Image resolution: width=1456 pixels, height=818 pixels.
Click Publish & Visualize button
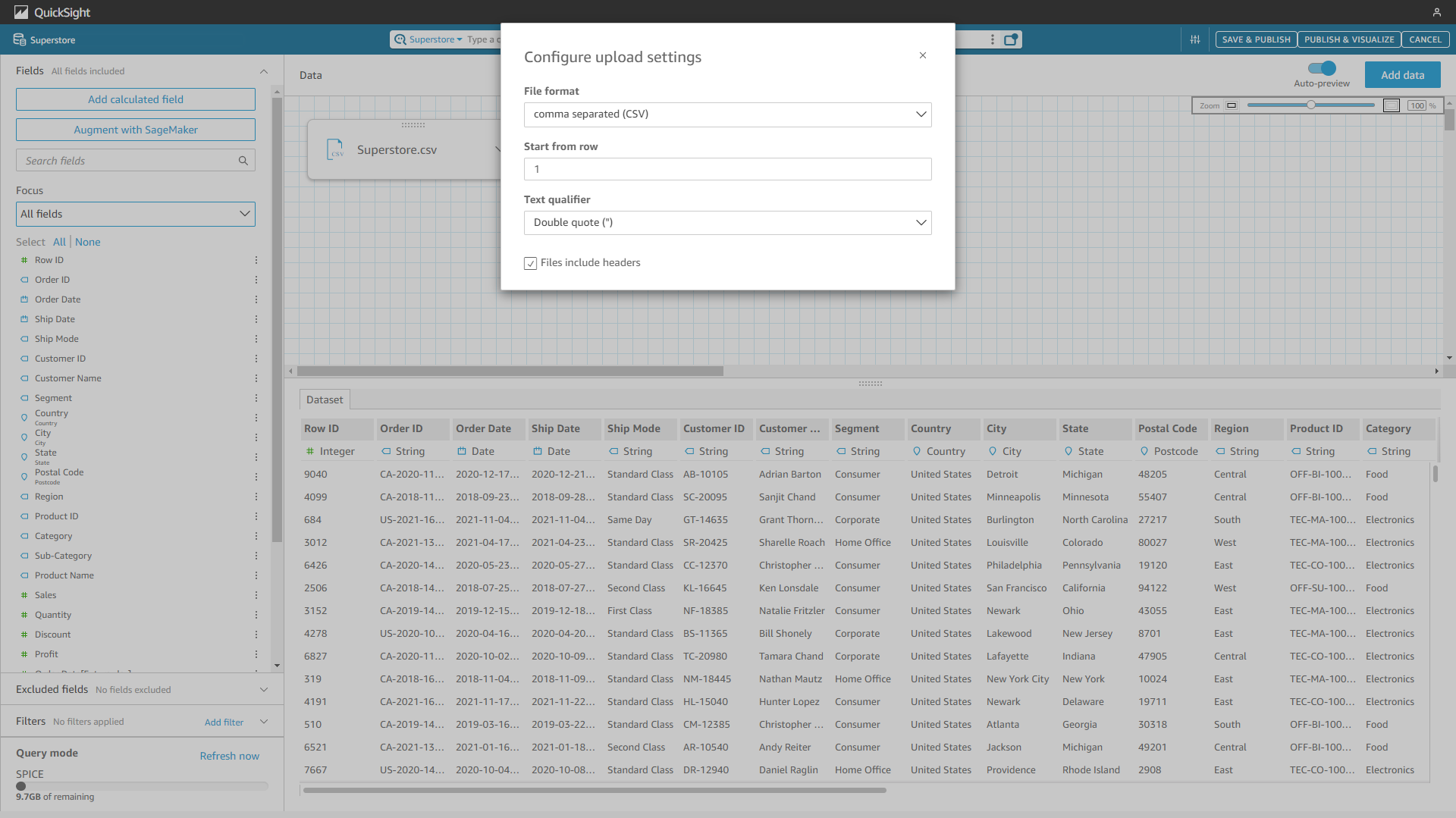(x=1349, y=39)
